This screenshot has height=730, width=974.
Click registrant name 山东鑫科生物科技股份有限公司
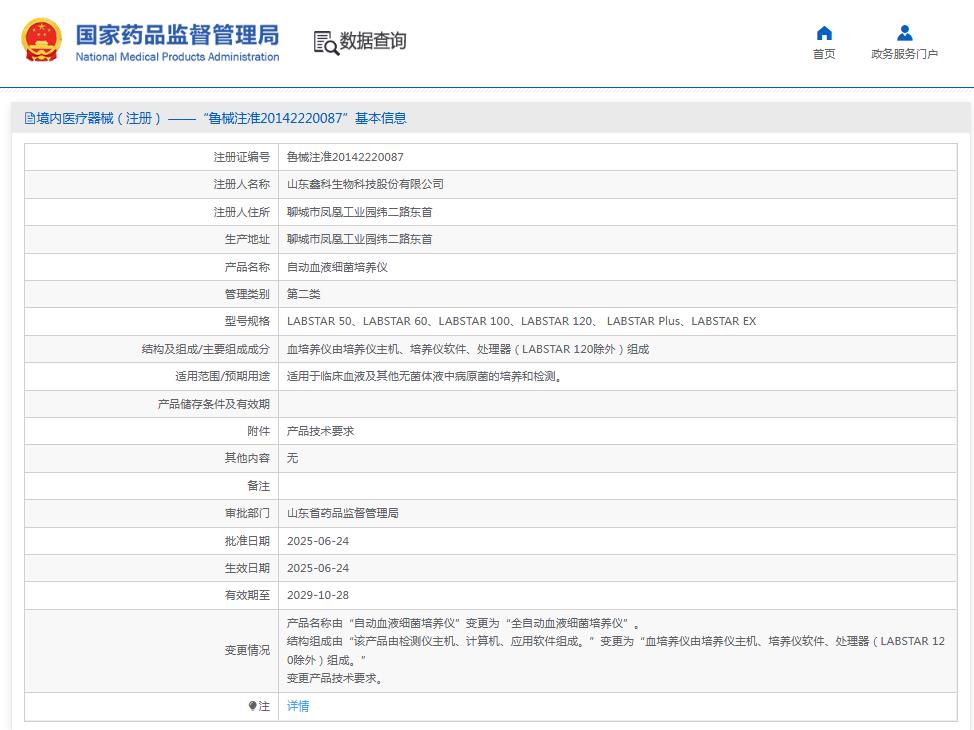click(x=365, y=184)
